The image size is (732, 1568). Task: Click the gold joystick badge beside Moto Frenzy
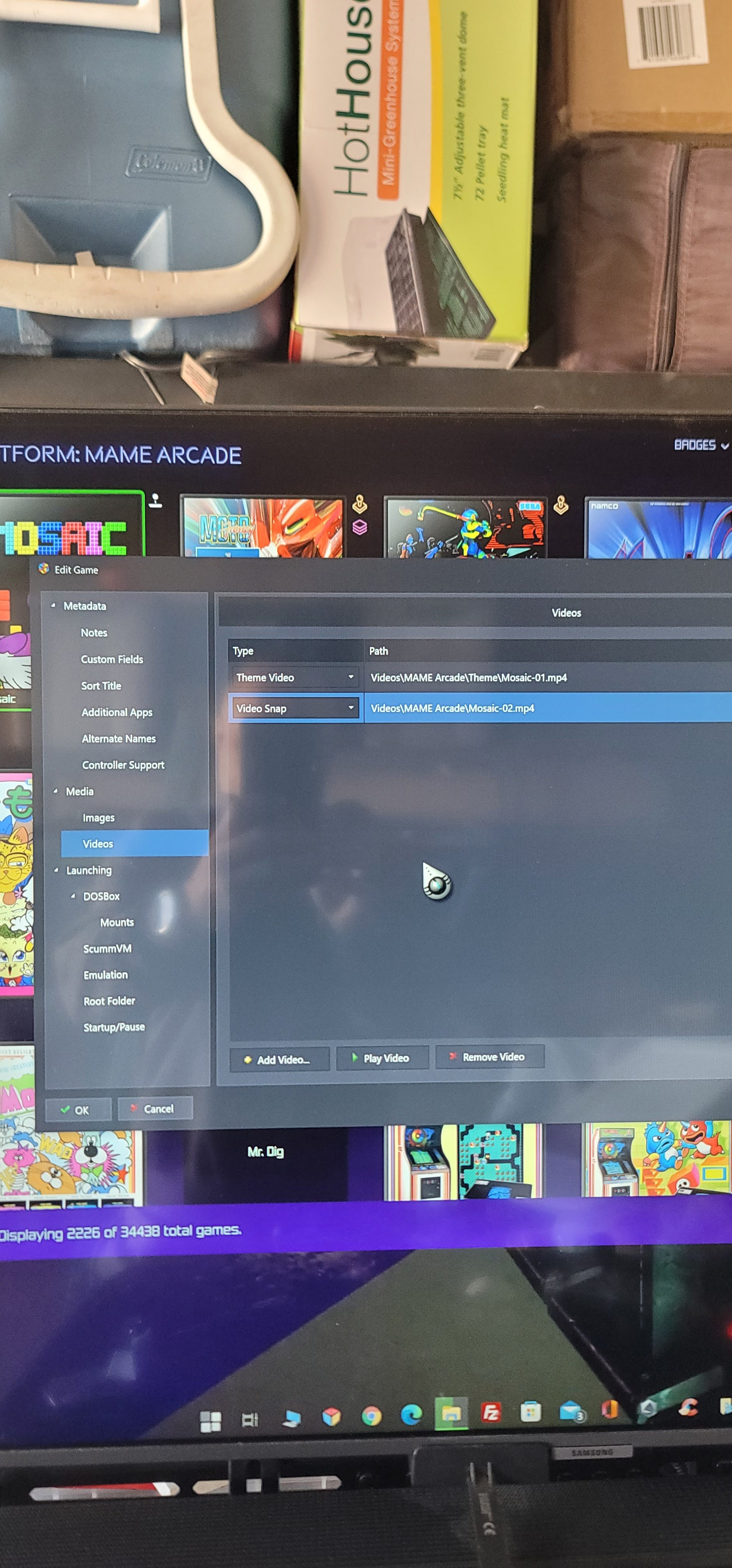coord(360,504)
